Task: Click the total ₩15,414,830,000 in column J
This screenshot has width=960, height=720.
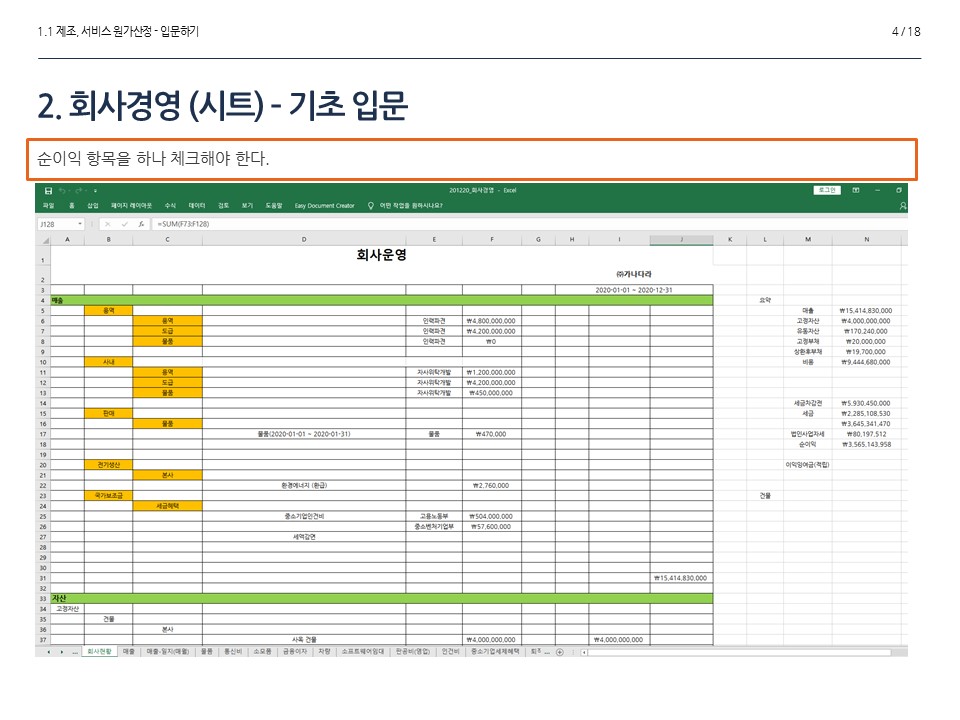Action: [x=681, y=578]
